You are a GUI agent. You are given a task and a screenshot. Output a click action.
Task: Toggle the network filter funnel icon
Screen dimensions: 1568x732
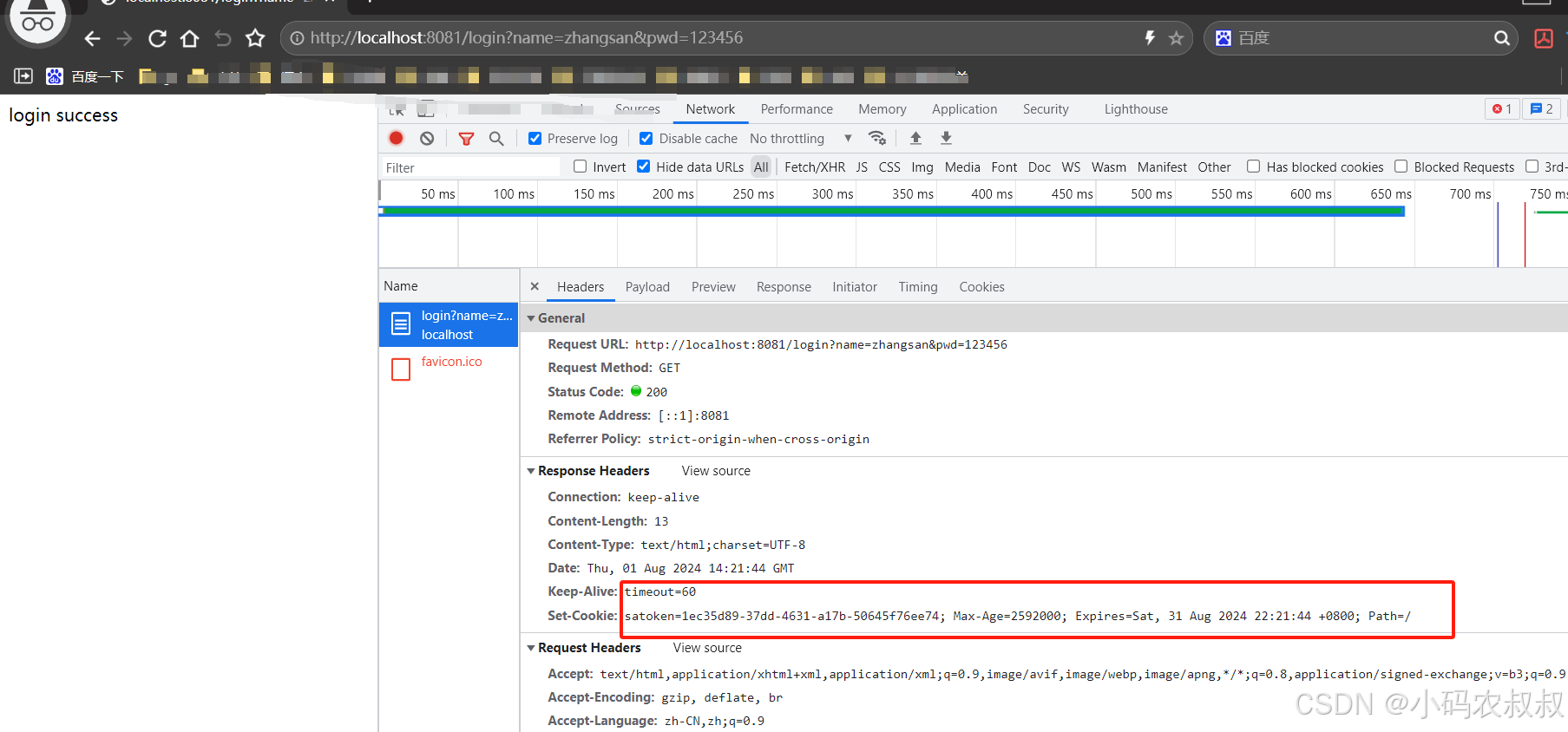(x=466, y=138)
